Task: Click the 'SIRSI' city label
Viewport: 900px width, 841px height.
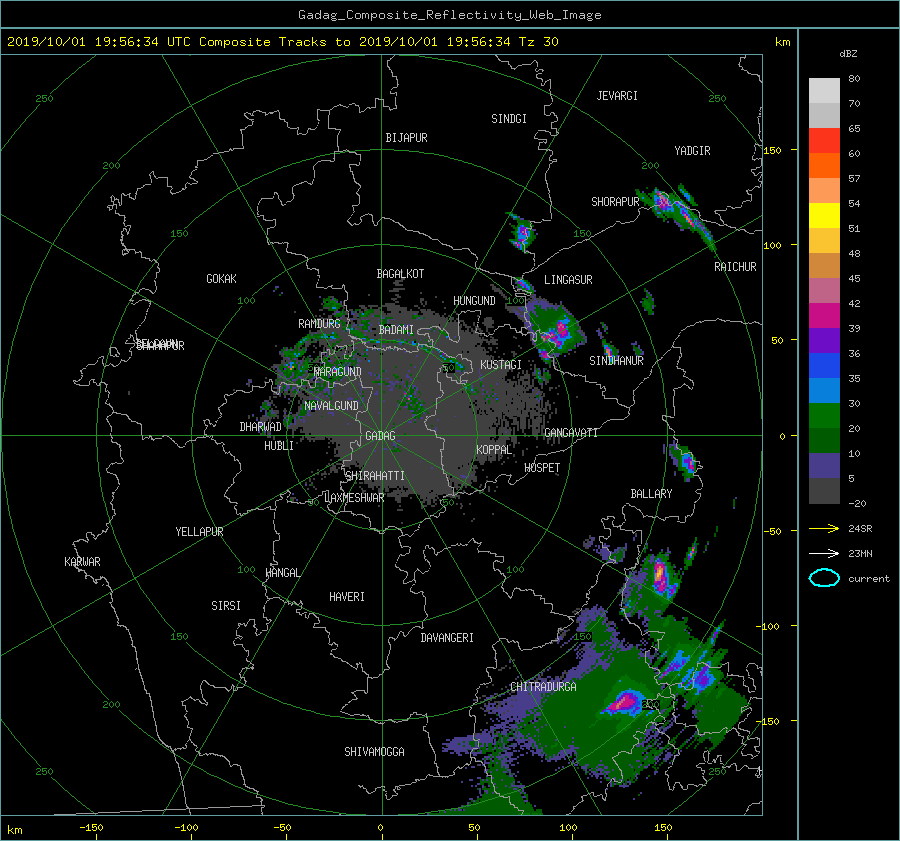Action: click(x=226, y=606)
